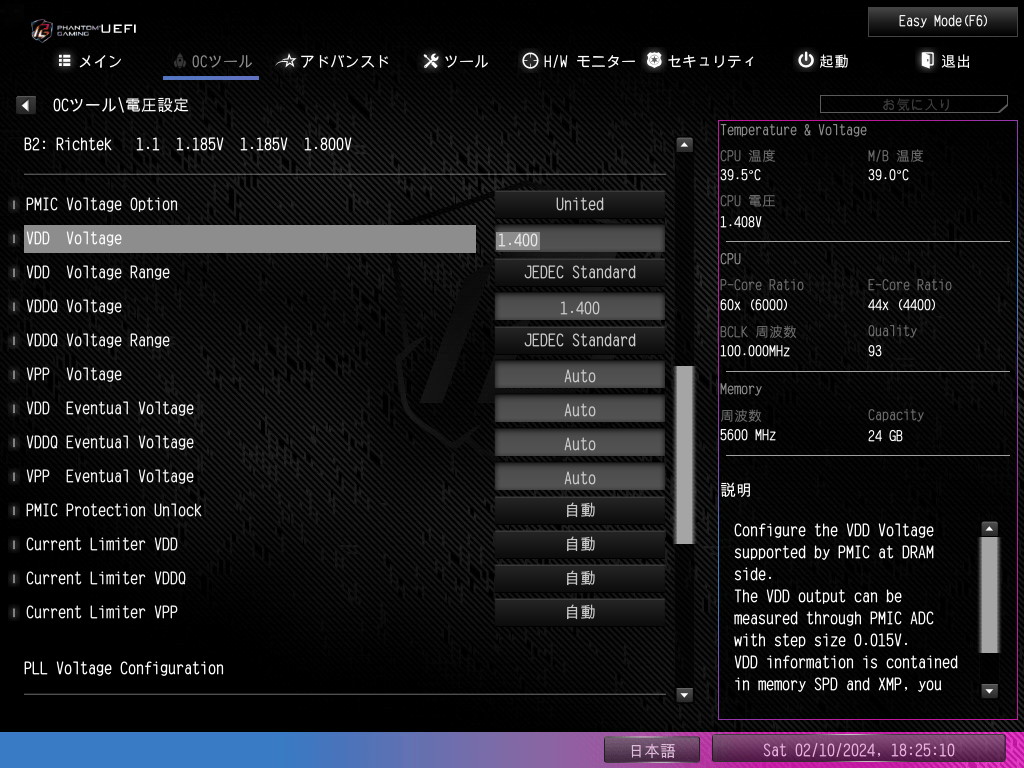
Task: Select the PMIC Voltage Option label
Action: click(x=101, y=204)
